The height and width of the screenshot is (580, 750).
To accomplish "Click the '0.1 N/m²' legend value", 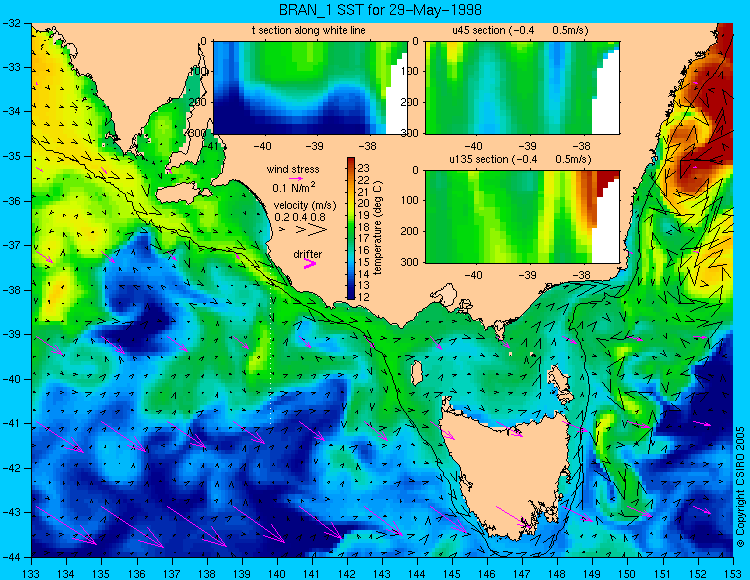I will click(294, 187).
